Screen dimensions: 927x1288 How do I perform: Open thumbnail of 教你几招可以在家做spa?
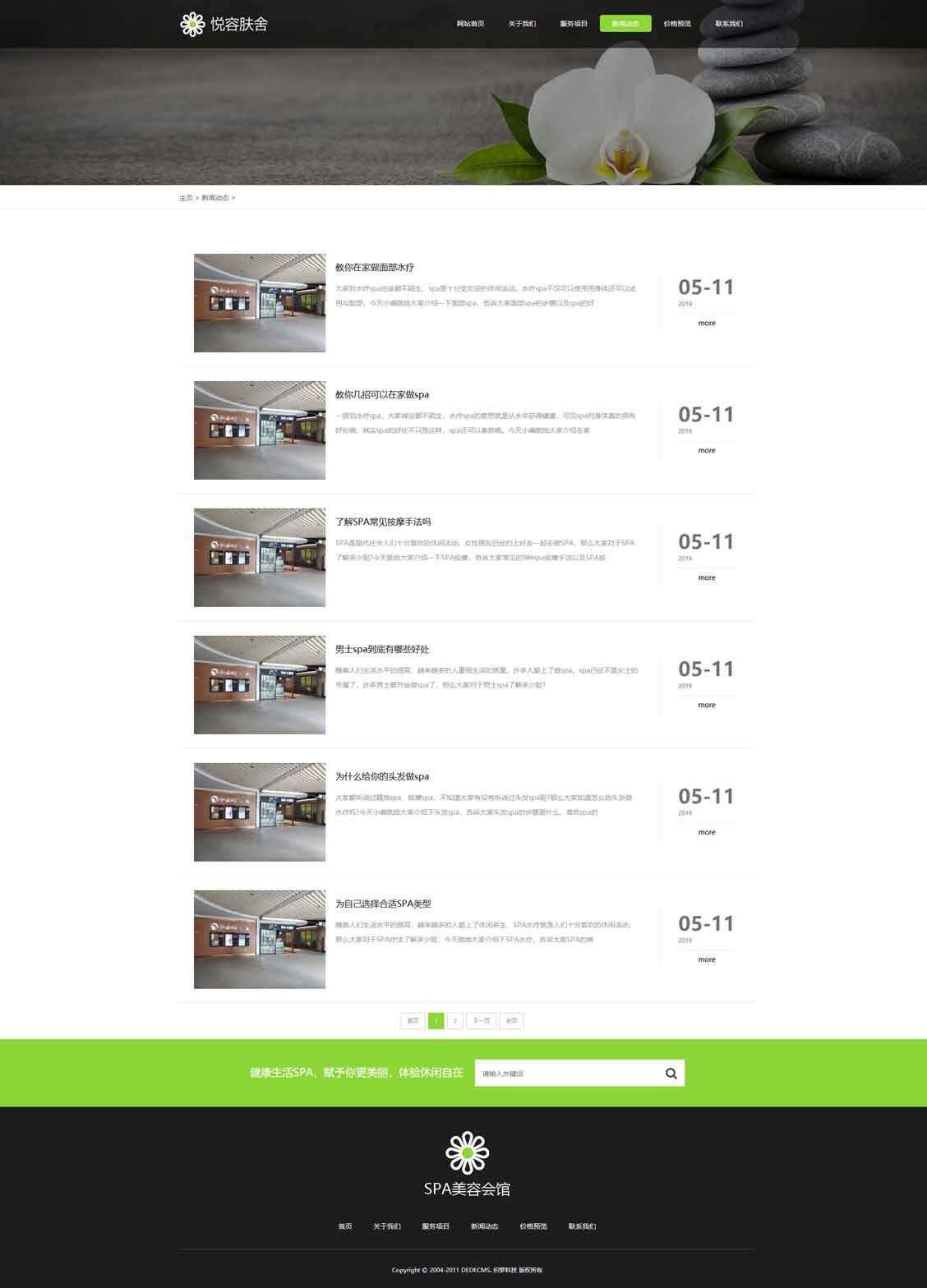pyautogui.click(x=260, y=430)
